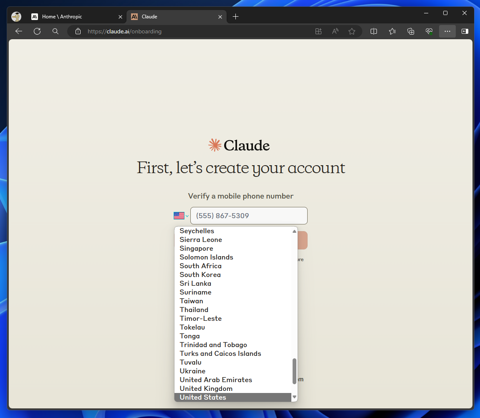The image size is (480, 418).
Task: Close the Home \ Anthropic tab
Action: pyautogui.click(x=120, y=17)
